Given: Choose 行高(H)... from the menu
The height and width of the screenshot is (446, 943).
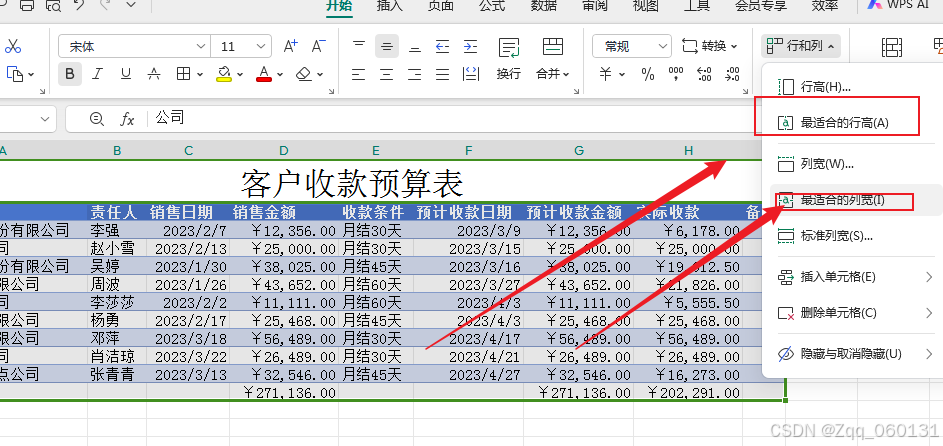Looking at the screenshot, I should point(849,87).
